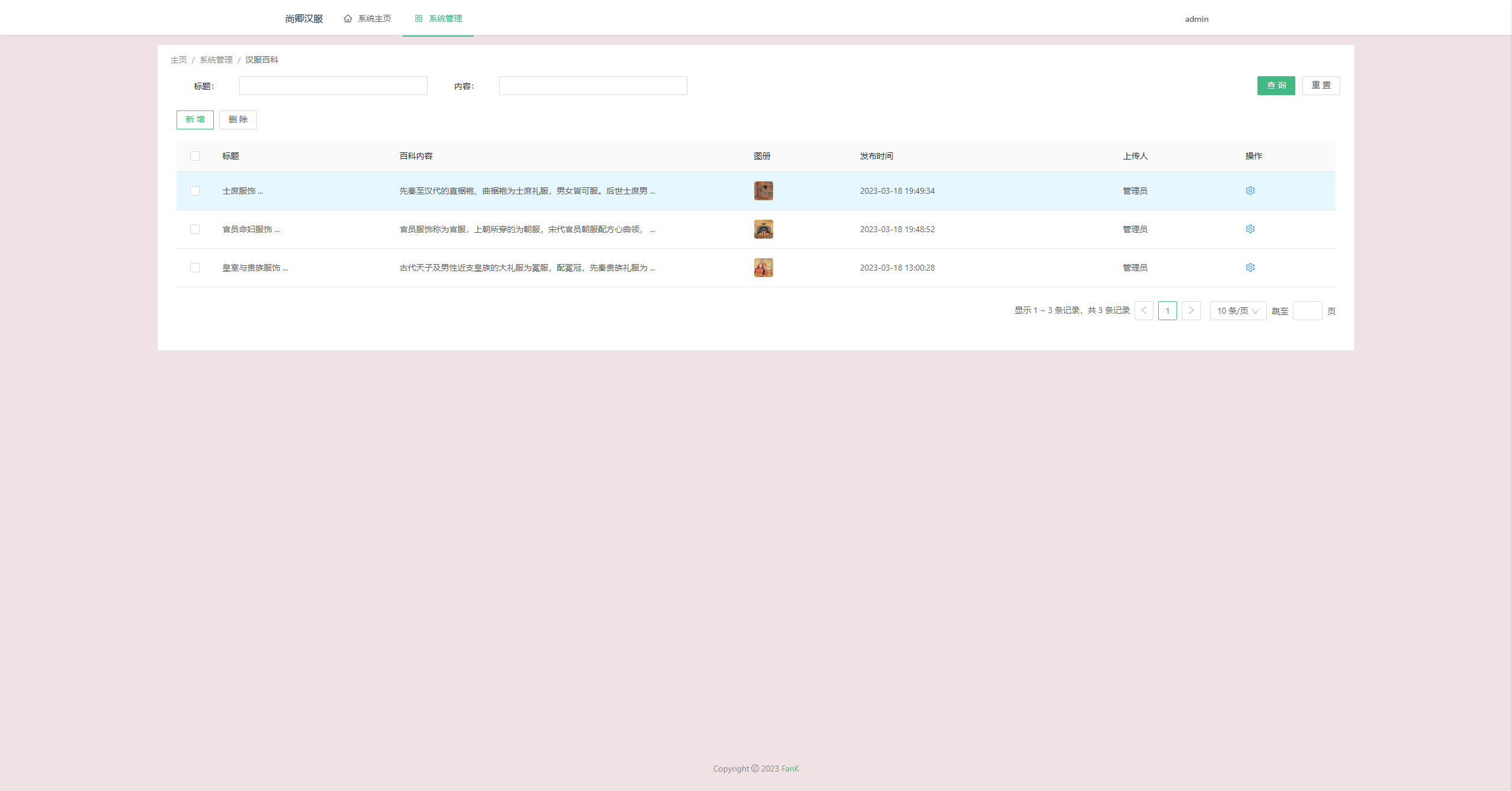
Task: Expand the page size selector chevron
Action: [1256, 311]
